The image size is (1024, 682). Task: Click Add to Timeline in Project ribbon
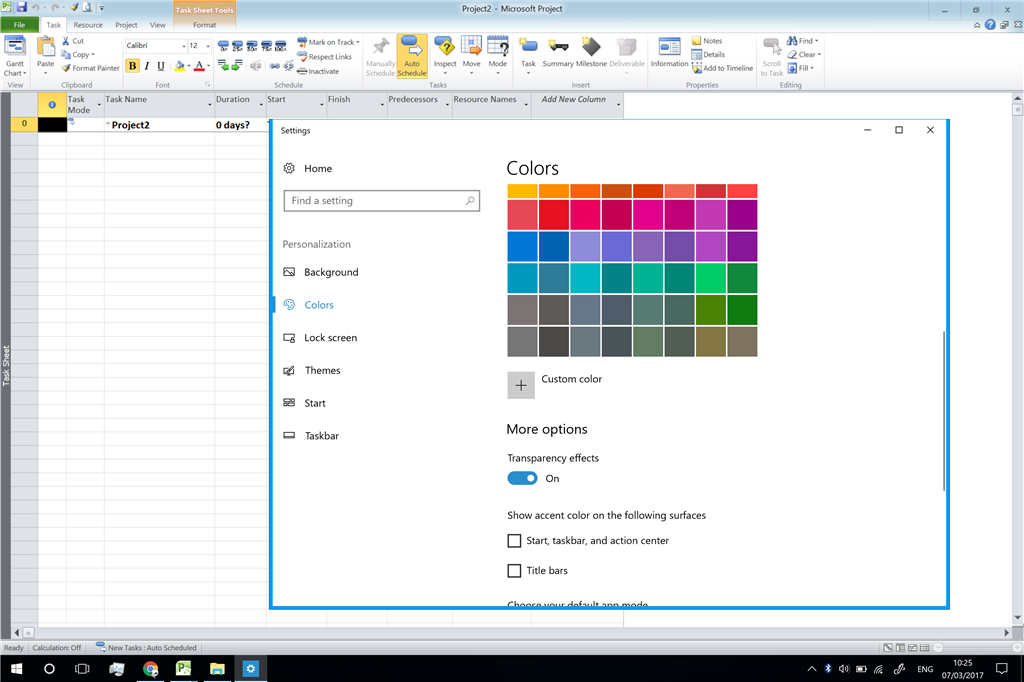tap(722, 68)
